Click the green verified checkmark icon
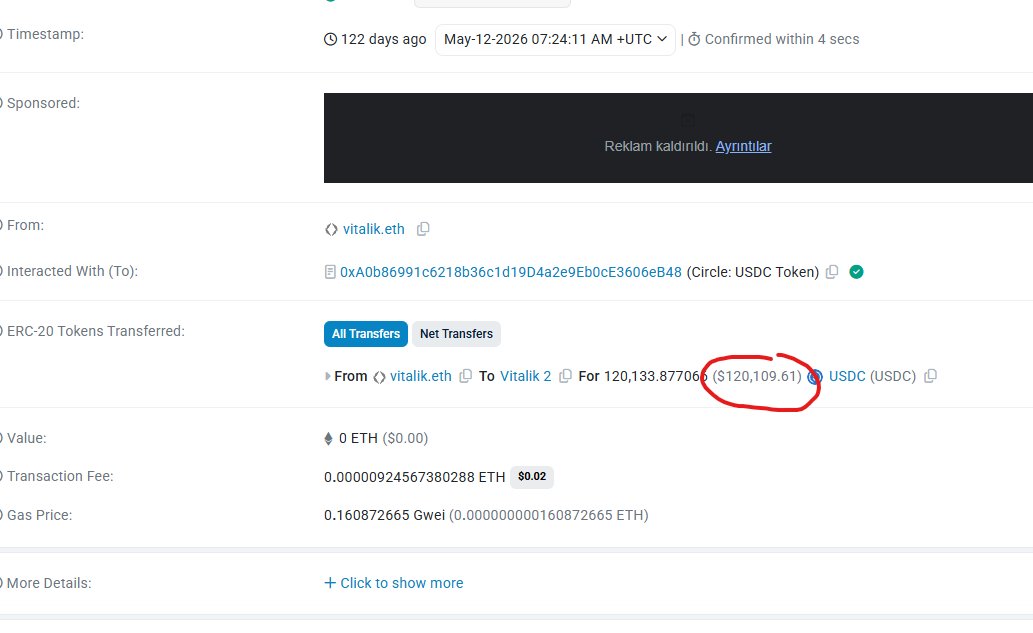The height and width of the screenshot is (633, 1033). pyautogui.click(x=856, y=272)
